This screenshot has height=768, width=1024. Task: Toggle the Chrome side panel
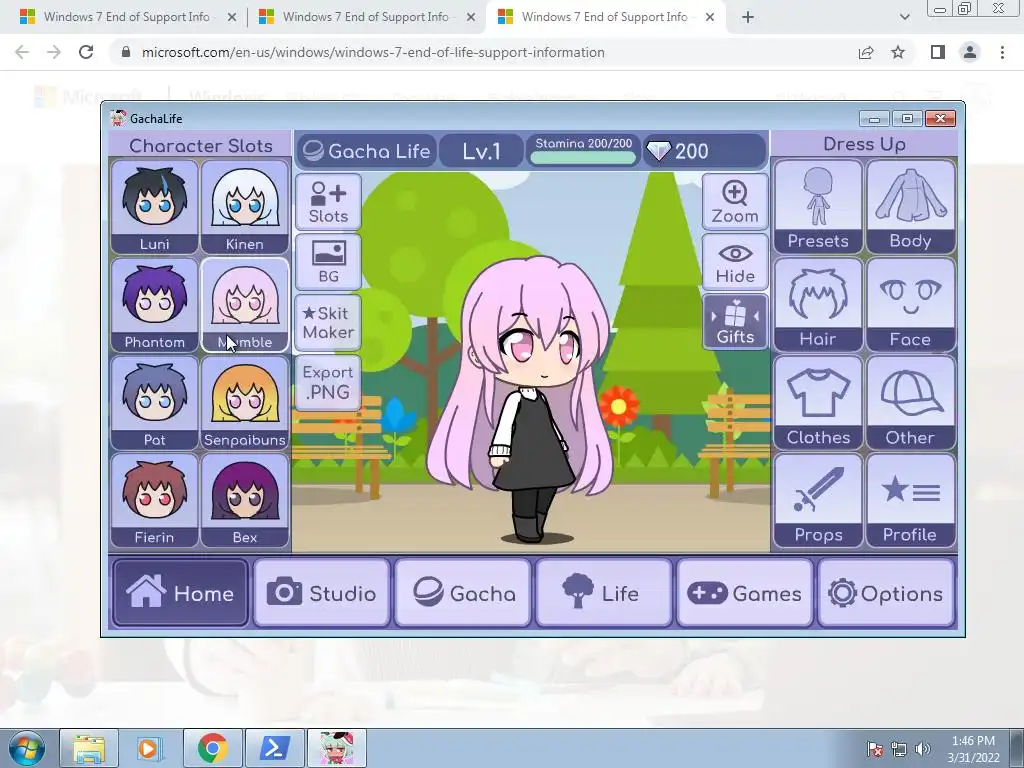tap(938, 52)
